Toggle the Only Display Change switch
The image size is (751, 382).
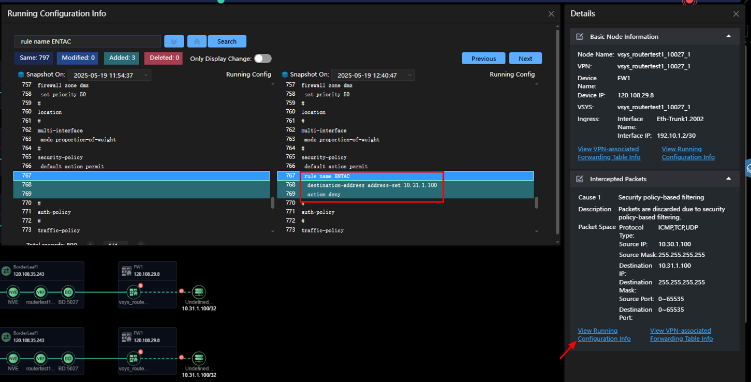coord(262,58)
